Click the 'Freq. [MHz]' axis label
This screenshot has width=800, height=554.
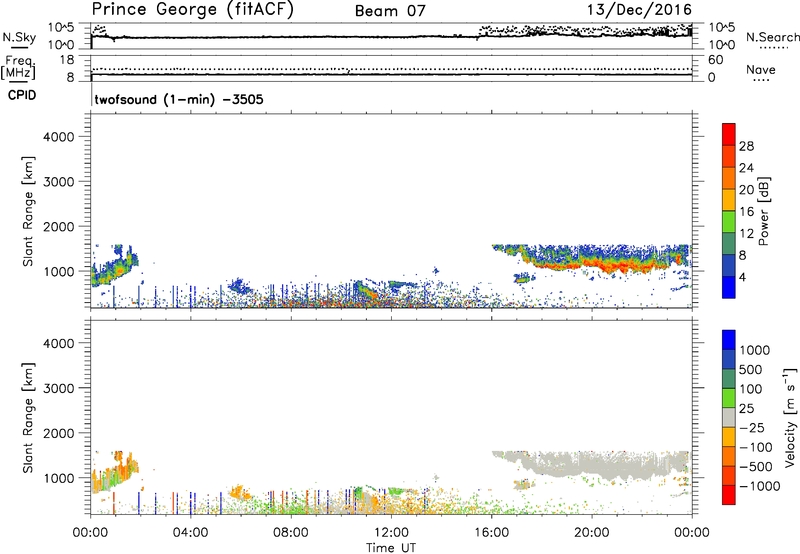tap(18, 67)
